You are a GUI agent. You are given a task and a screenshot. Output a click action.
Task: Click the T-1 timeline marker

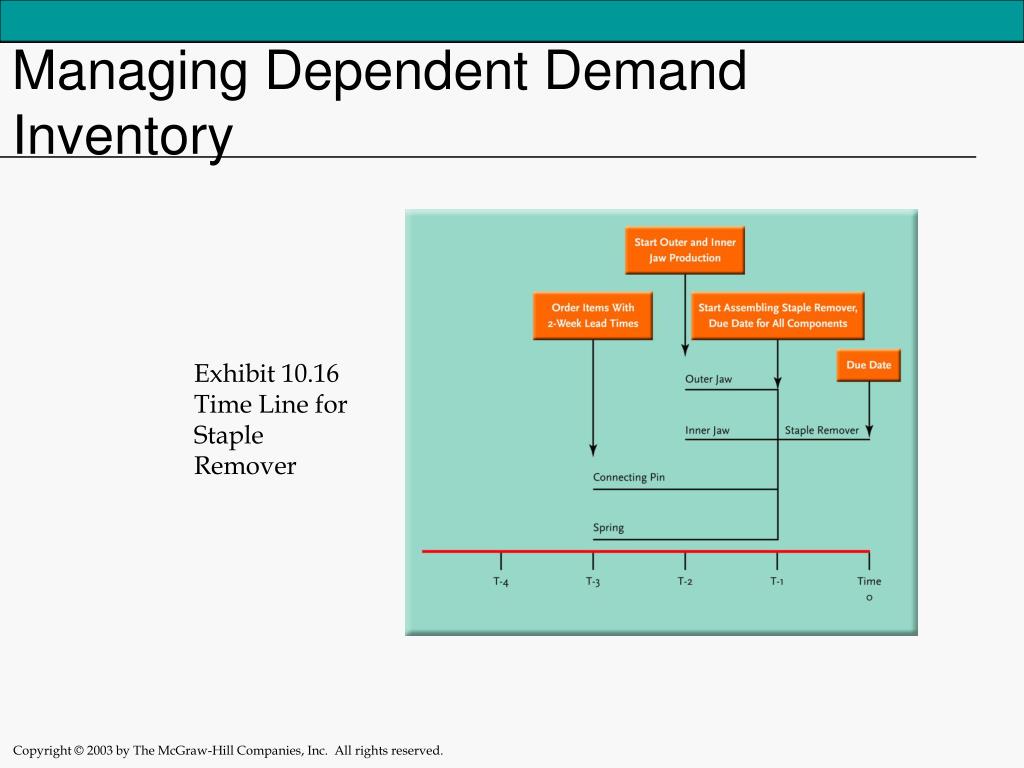point(777,581)
